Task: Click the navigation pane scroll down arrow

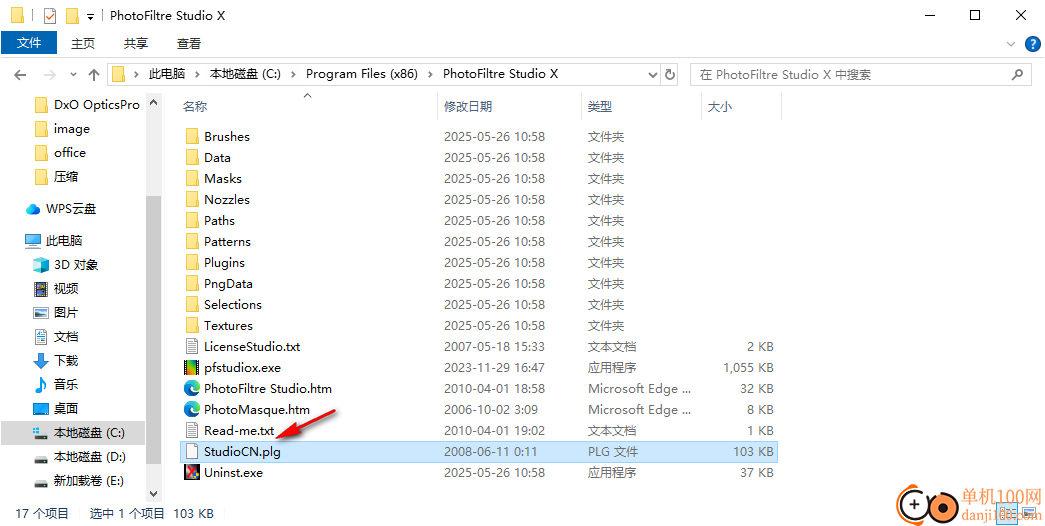Action: (154, 494)
